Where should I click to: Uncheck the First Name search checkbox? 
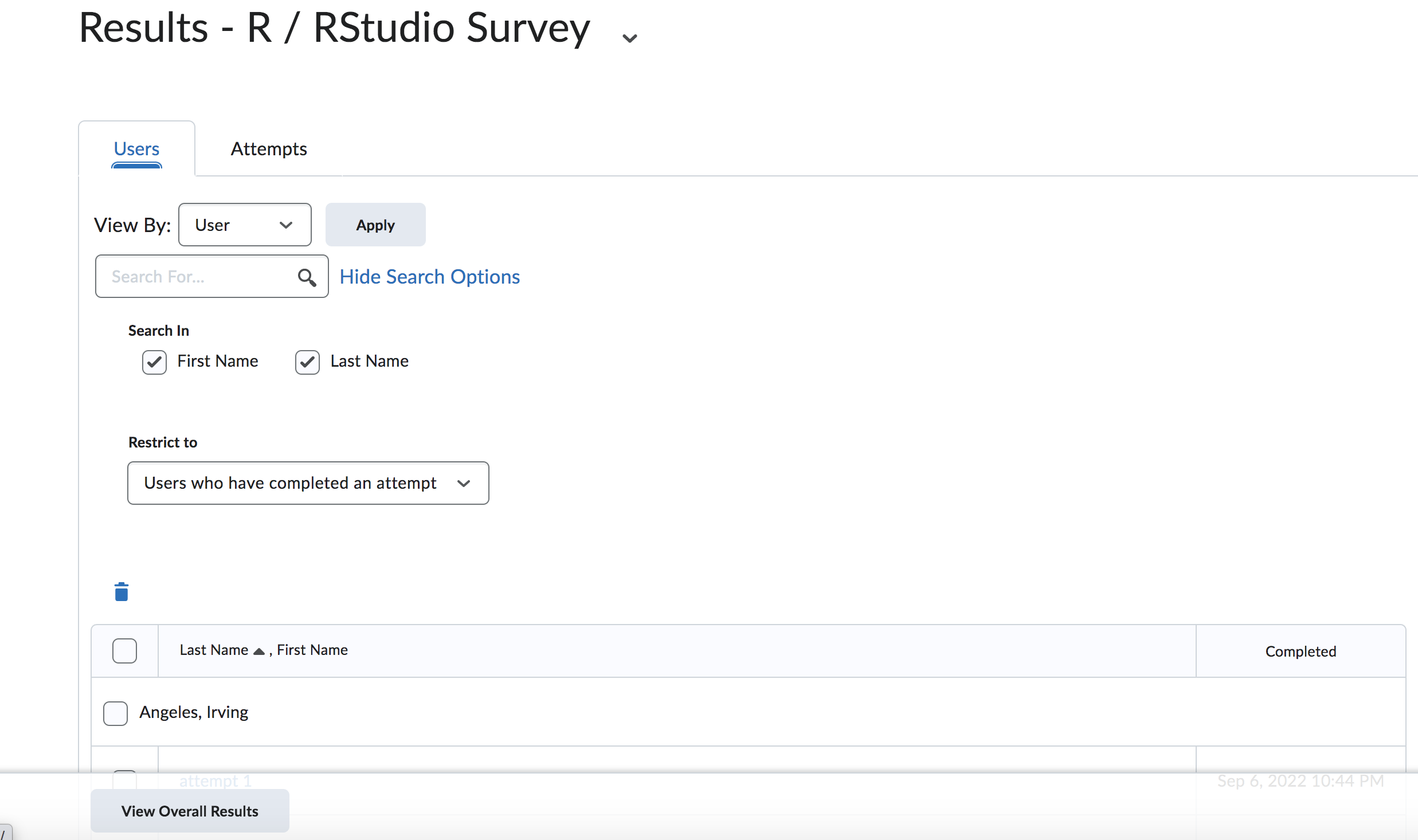pyautogui.click(x=153, y=362)
